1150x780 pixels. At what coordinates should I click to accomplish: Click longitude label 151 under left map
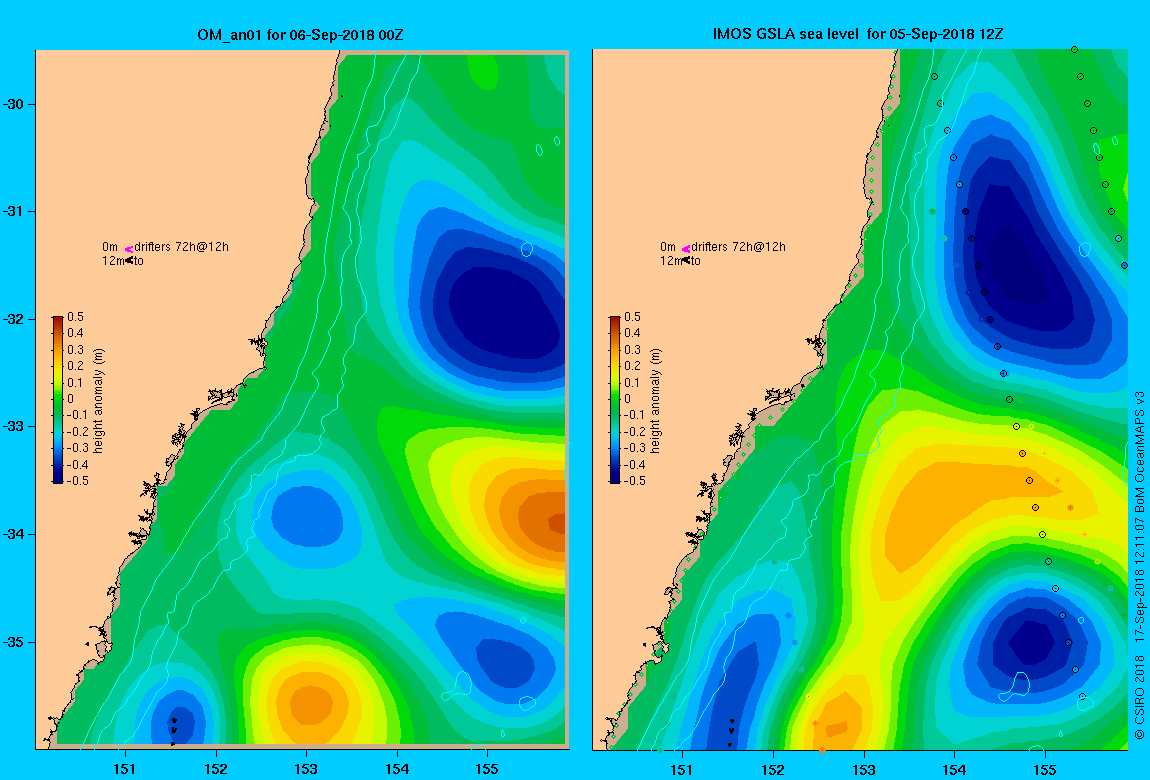click(125, 769)
